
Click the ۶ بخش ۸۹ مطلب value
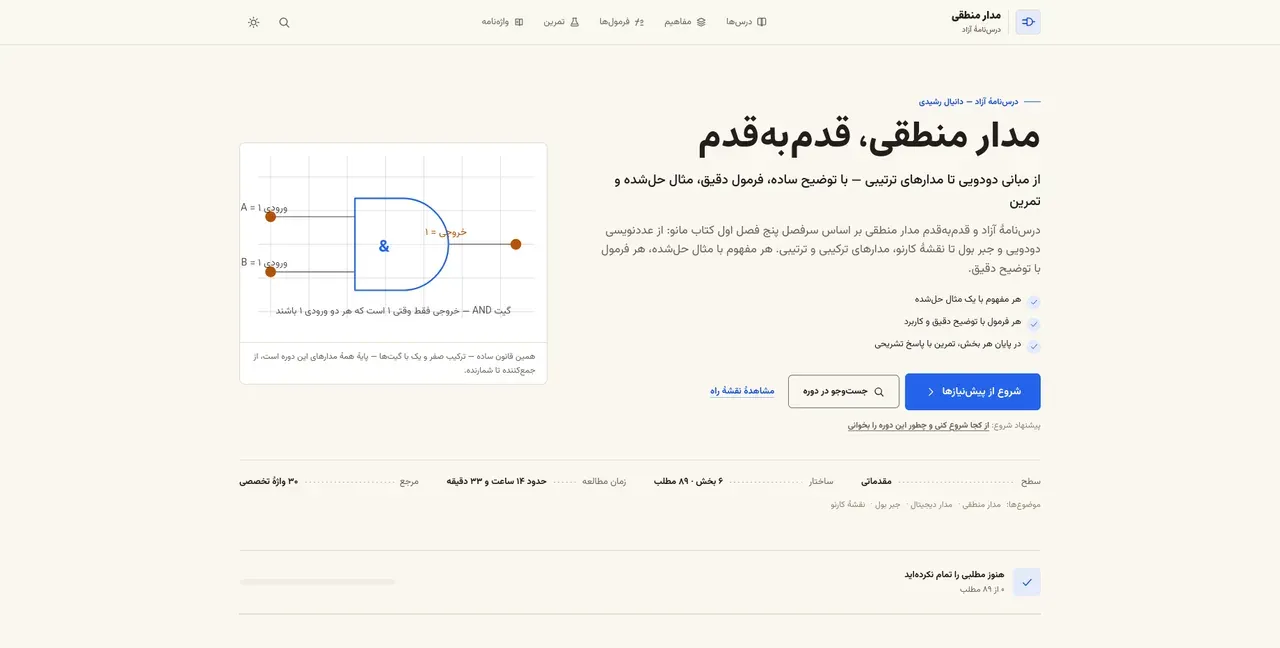pos(688,481)
